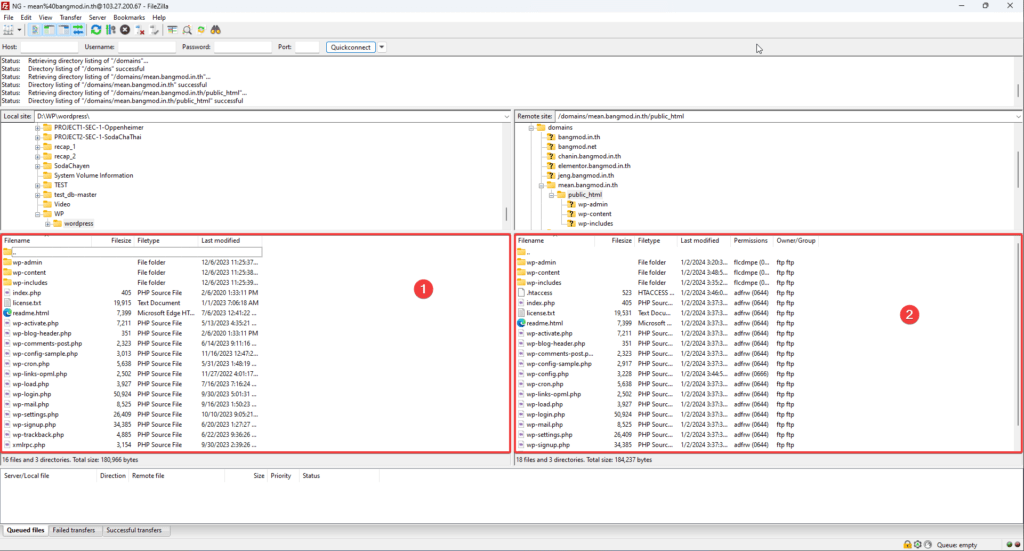This screenshot has height=551, width=1024.
Task: Open the Quickconnect history dropdown arrow
Action: [x=382, y=47]
